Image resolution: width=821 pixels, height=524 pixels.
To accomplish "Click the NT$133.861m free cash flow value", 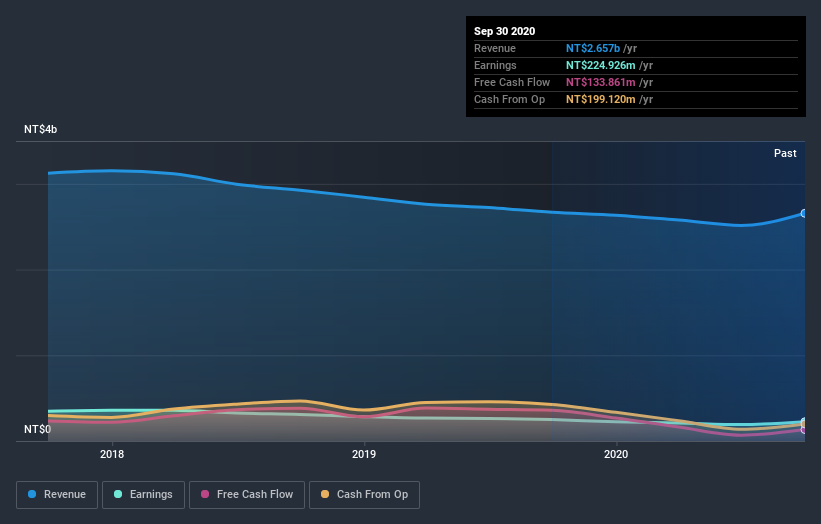I will point(601,82).
